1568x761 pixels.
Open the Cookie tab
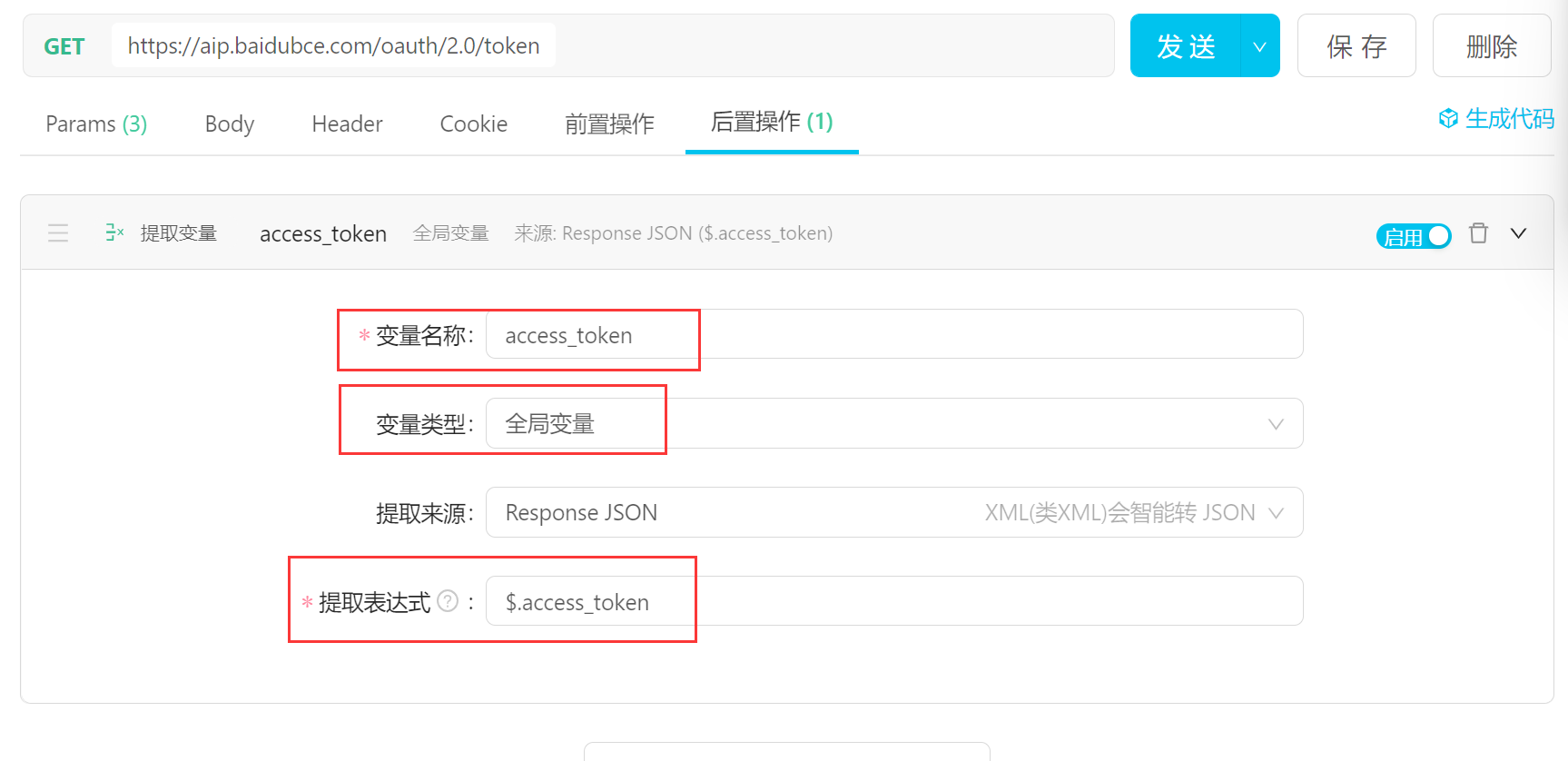[473, 124]
